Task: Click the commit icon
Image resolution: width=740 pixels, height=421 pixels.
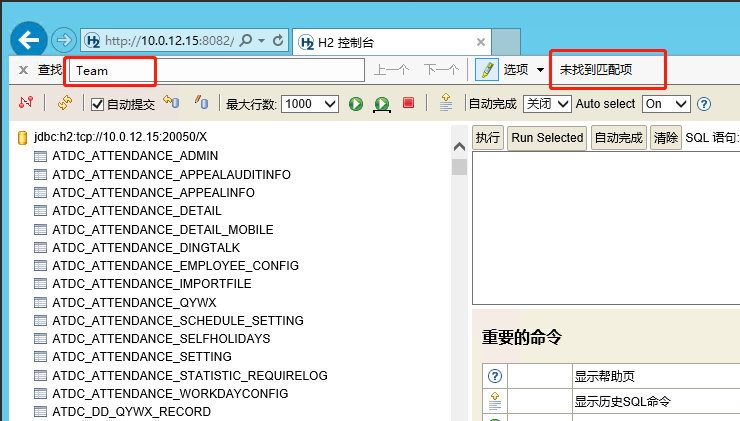Action: [x=202, y=101]
